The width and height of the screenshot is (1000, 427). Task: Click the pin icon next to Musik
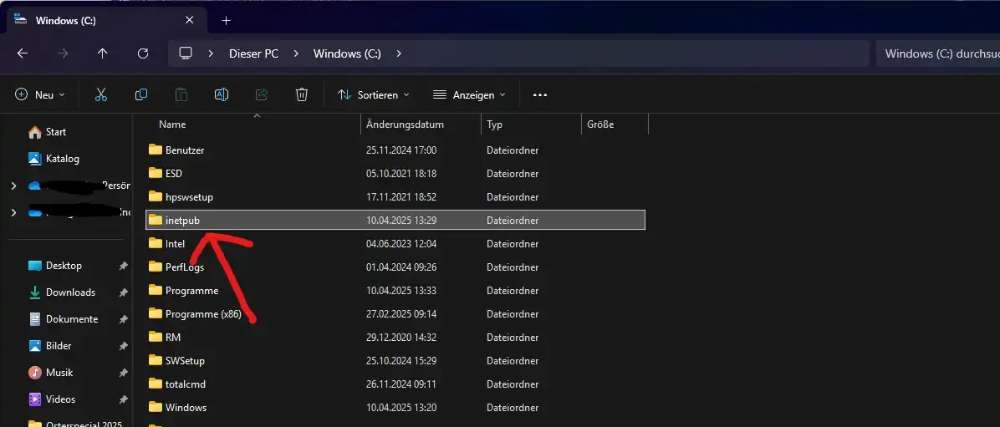(123, 373)
